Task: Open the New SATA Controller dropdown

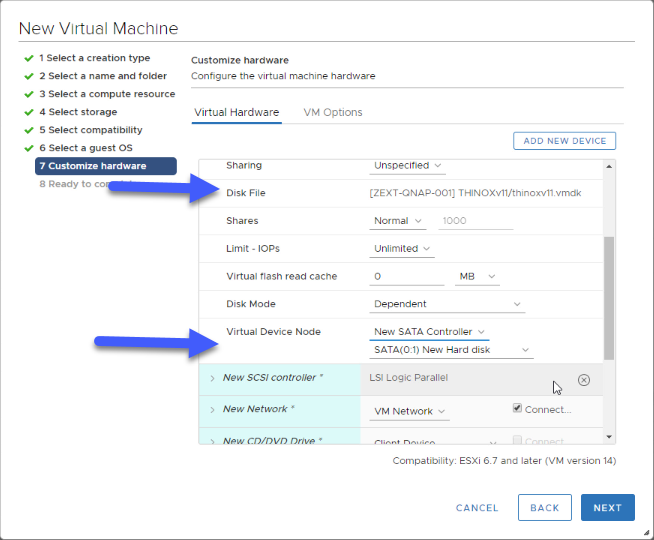Action: (429, 332)
